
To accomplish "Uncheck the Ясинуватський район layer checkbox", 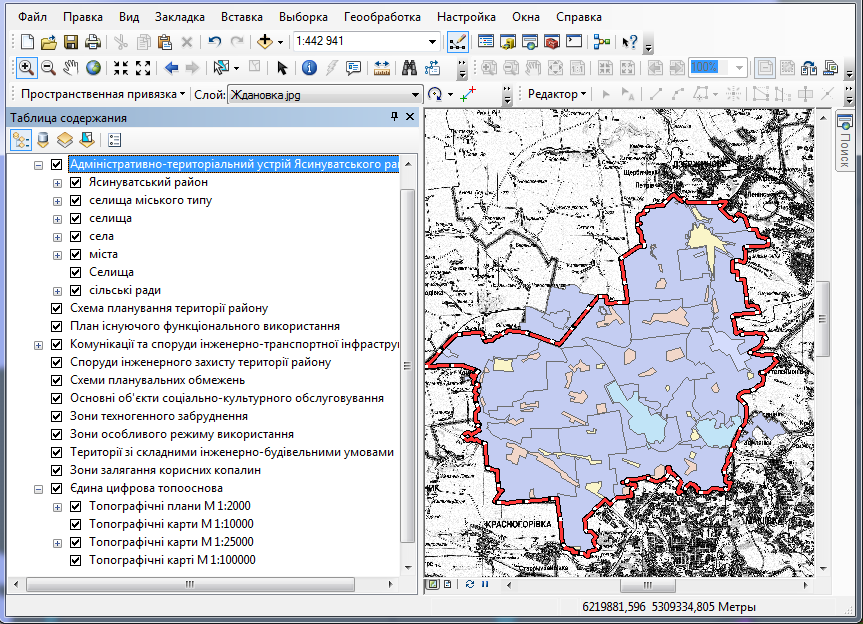I will [76, 183].
